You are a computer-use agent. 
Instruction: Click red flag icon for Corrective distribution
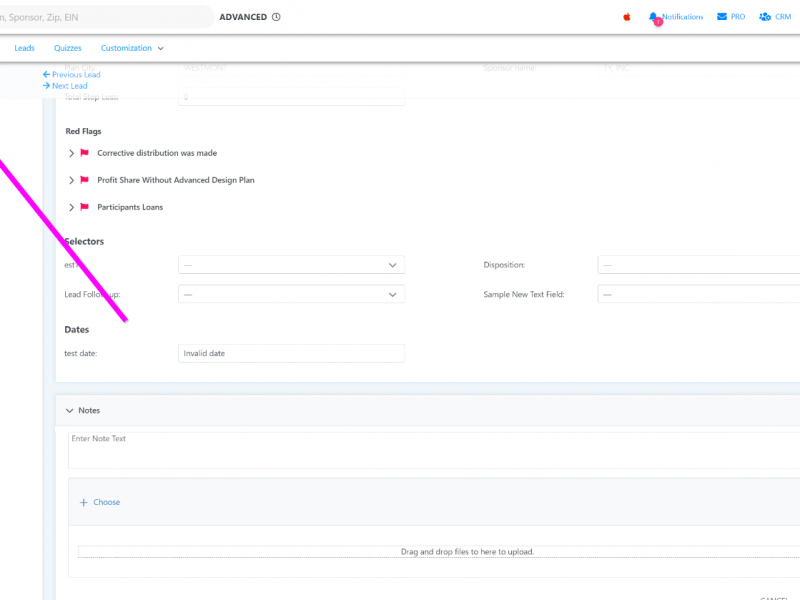85,153
